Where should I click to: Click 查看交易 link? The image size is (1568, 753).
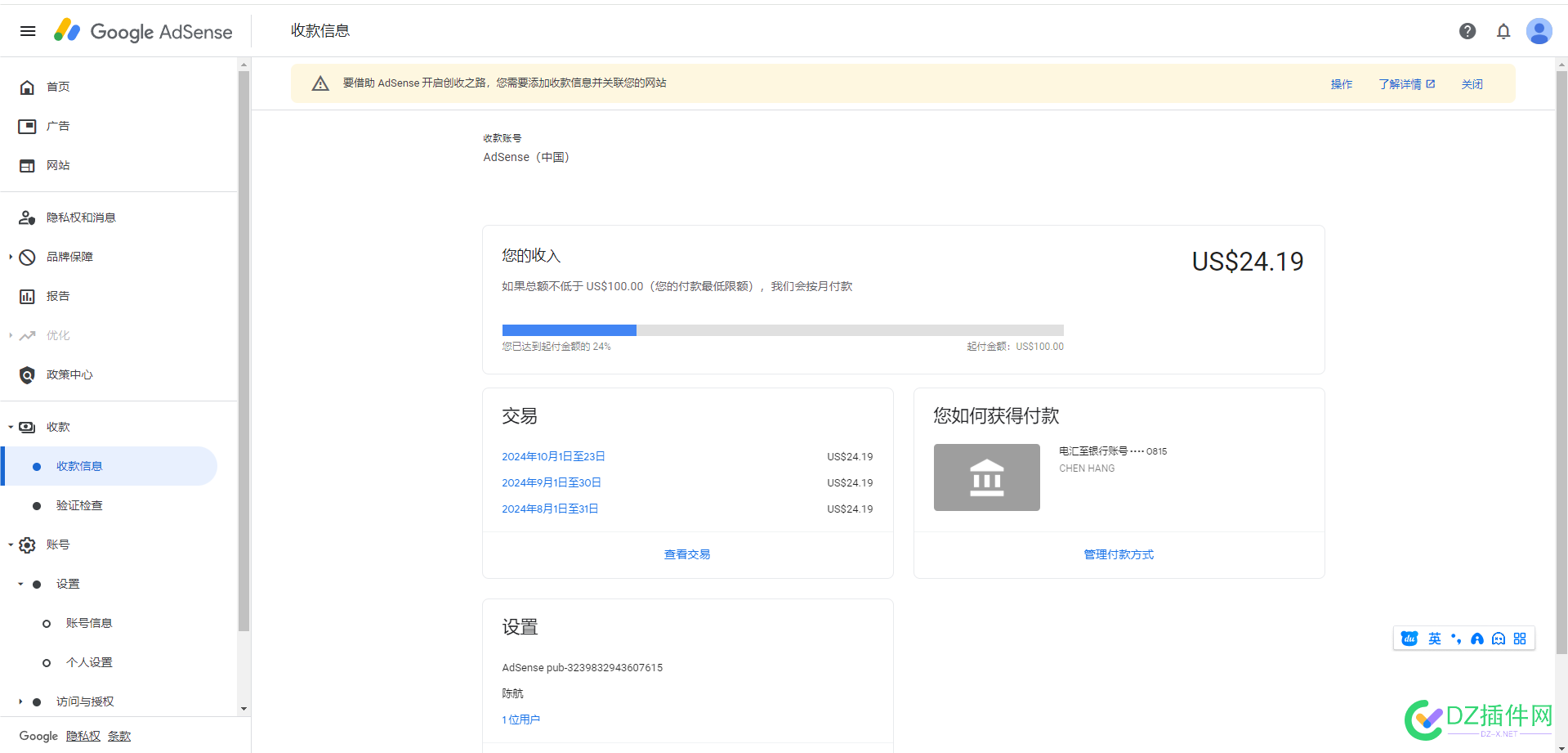click(x=687, y=554)
